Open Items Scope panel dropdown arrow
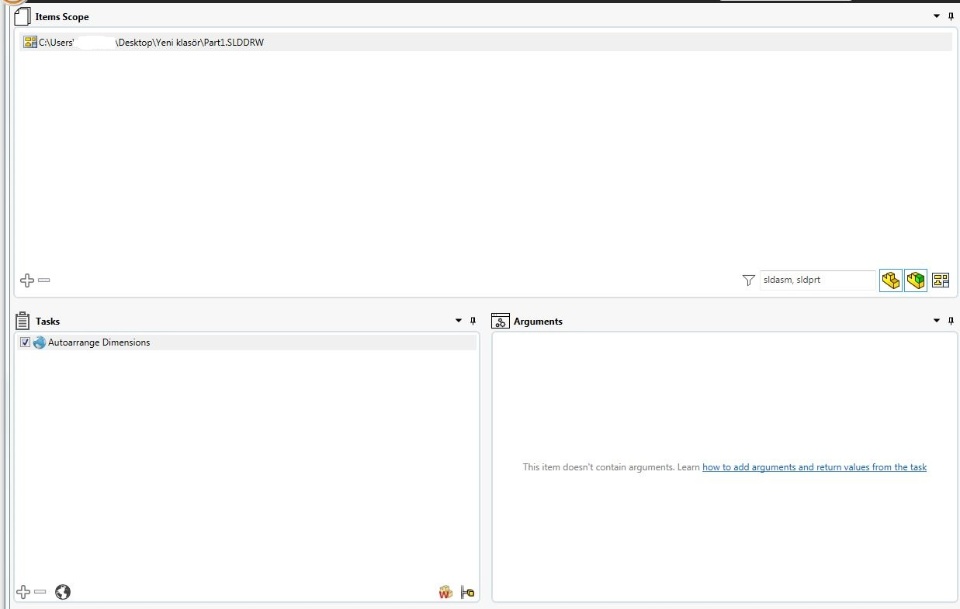 tap(936, 16)
